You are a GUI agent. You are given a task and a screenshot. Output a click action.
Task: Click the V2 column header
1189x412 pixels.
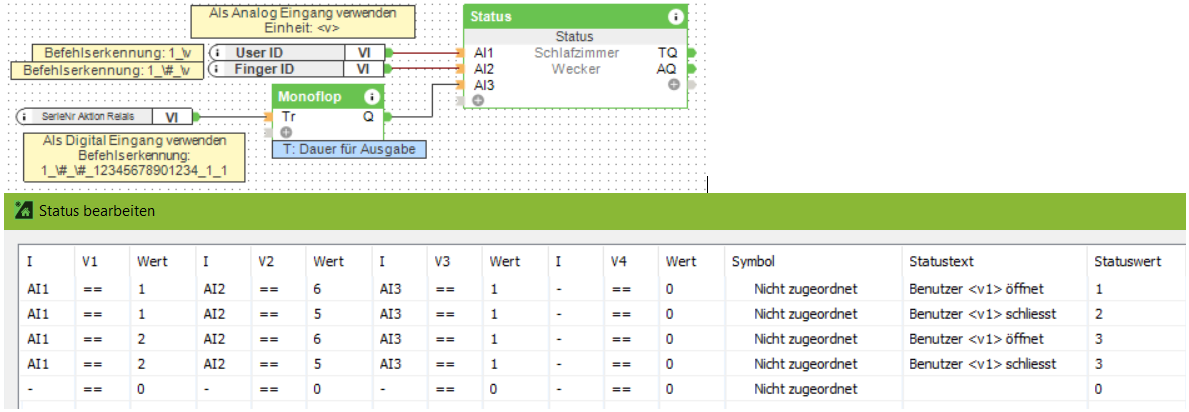(278, 262)
